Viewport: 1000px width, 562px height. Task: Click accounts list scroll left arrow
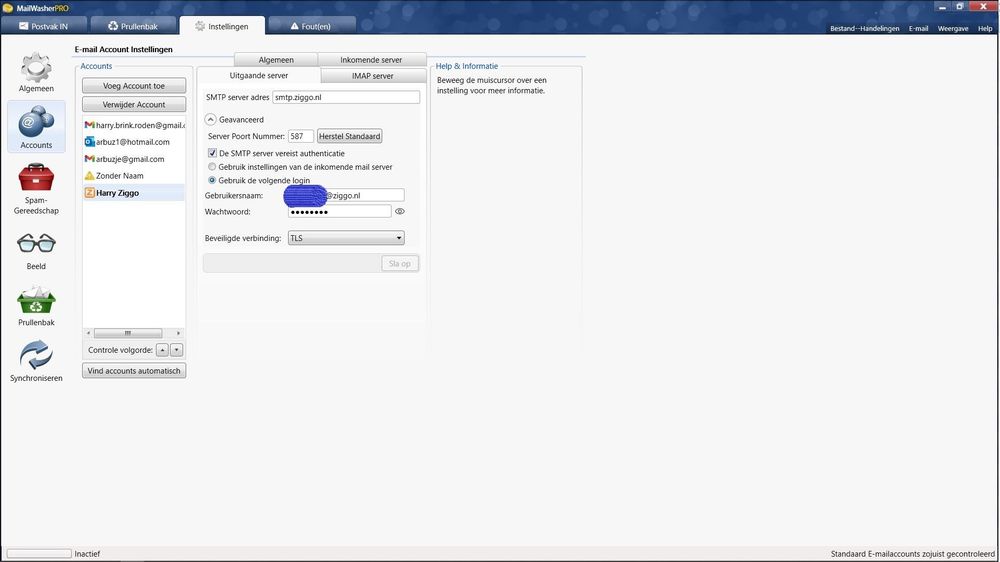[x=89, y=333]
